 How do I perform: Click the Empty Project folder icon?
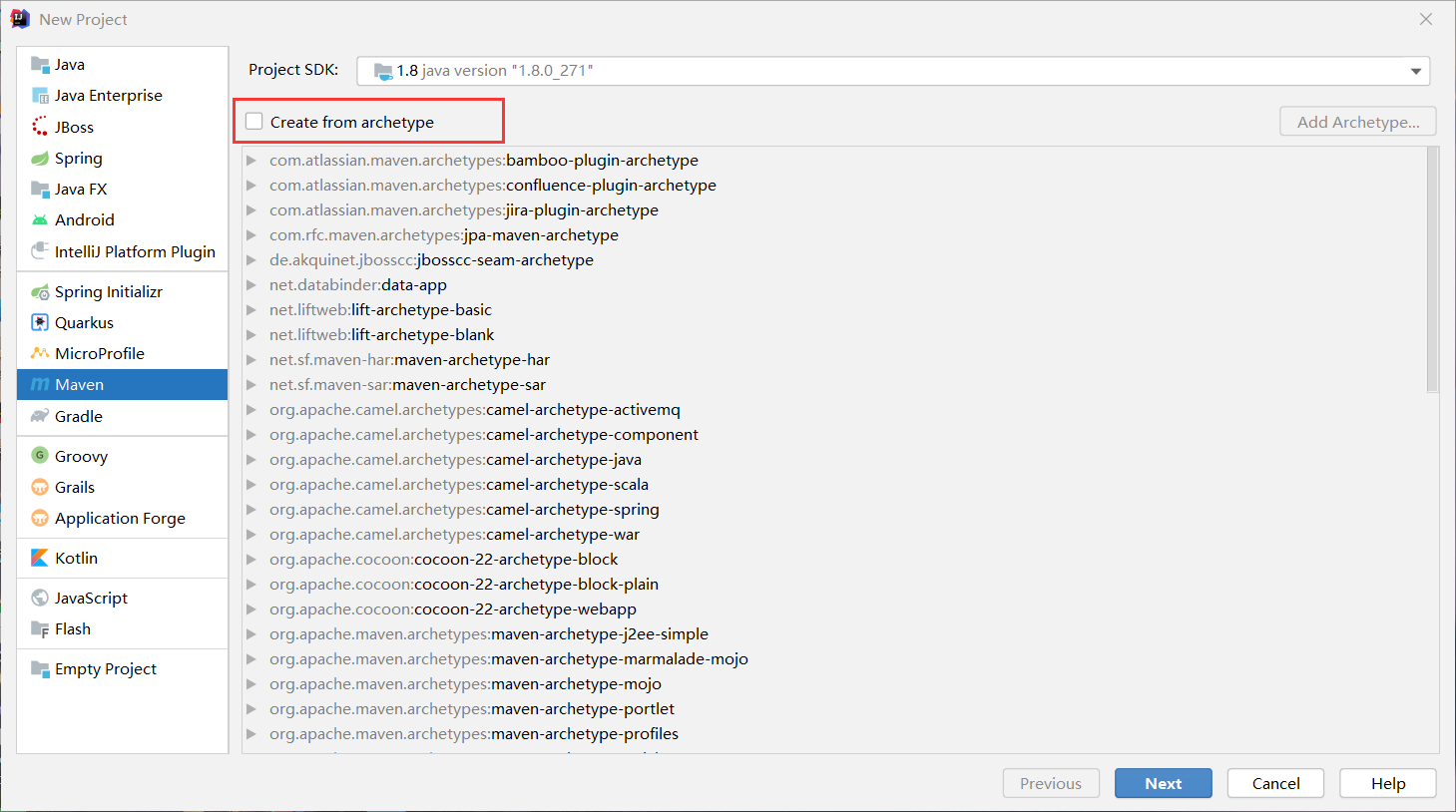point(40,668)
